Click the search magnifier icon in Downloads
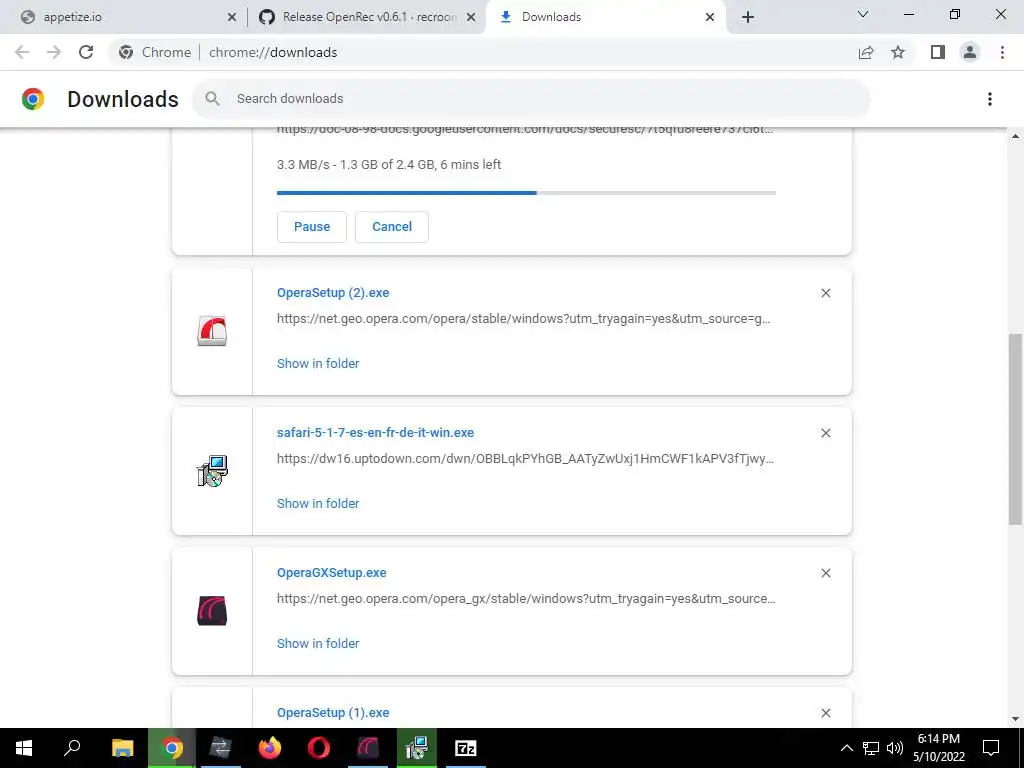 click(212, 99)
